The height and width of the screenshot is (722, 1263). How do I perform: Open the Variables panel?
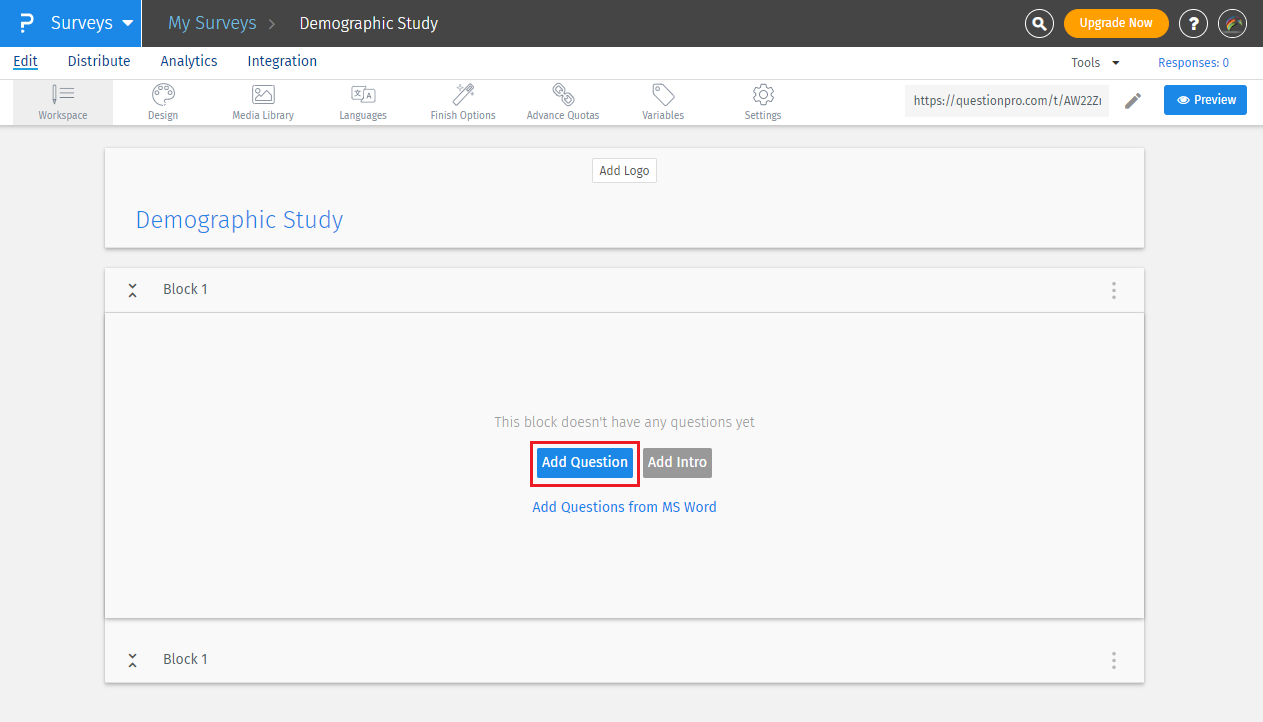point(662,100)
